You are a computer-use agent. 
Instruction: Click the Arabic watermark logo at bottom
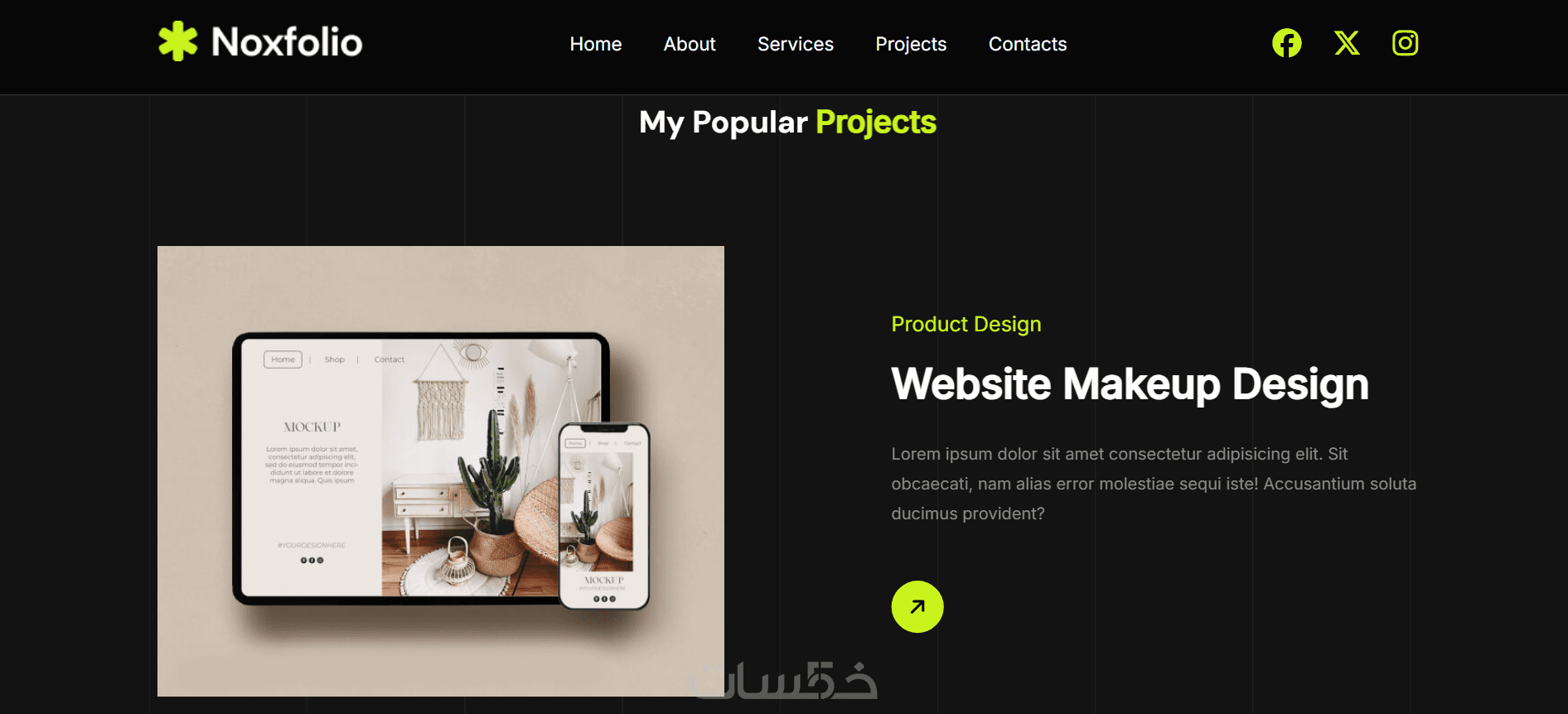(784, 681)
